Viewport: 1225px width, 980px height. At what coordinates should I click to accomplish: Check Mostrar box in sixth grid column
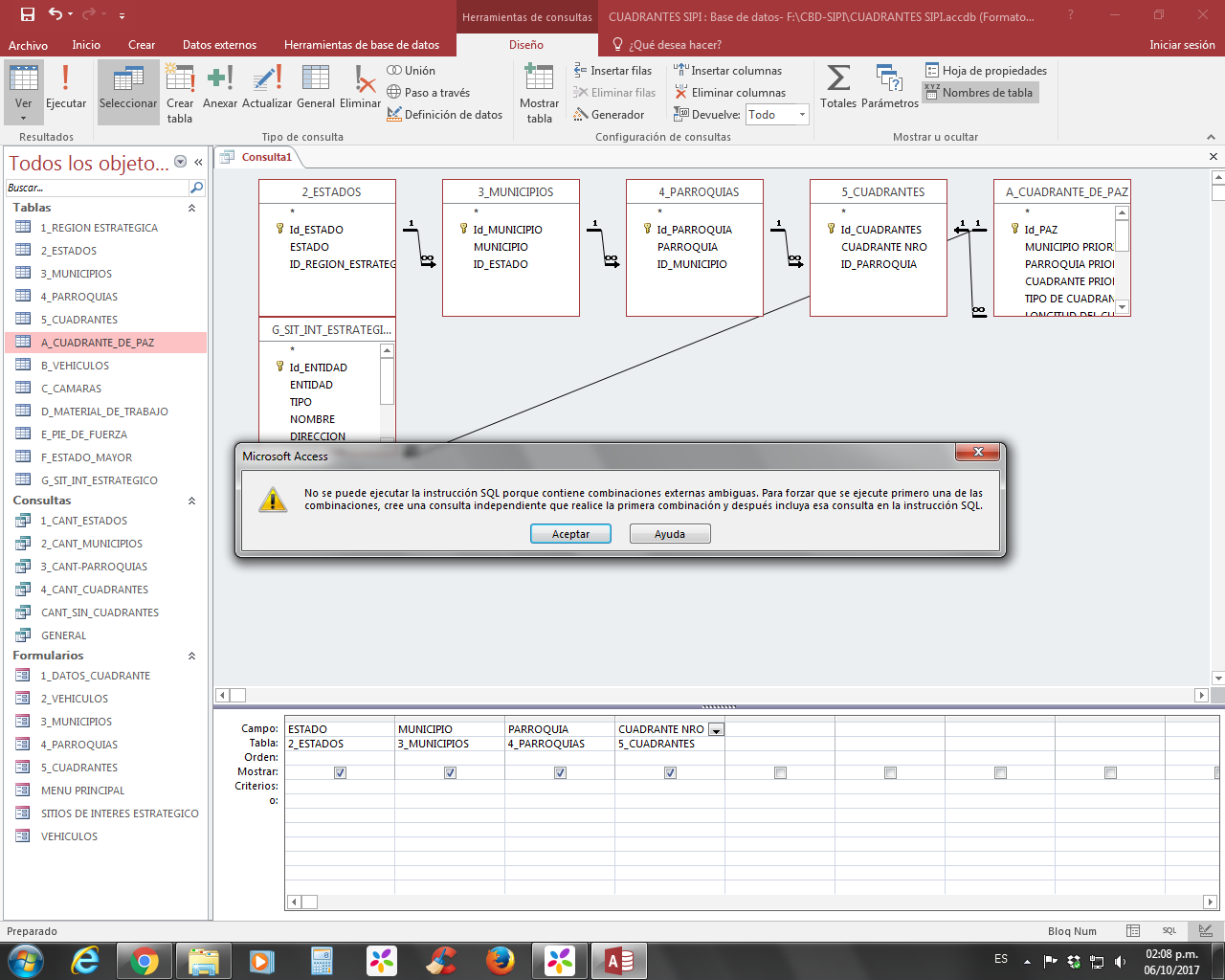(890, 772)
